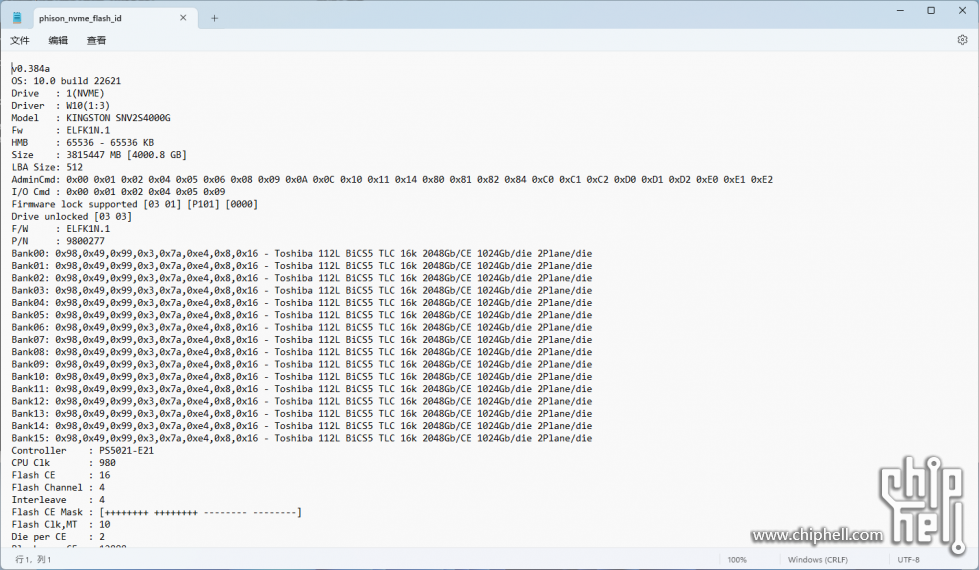Click the AdminCmd line
The height and width of the screenshot is (570, 979).
pos(392,180)
